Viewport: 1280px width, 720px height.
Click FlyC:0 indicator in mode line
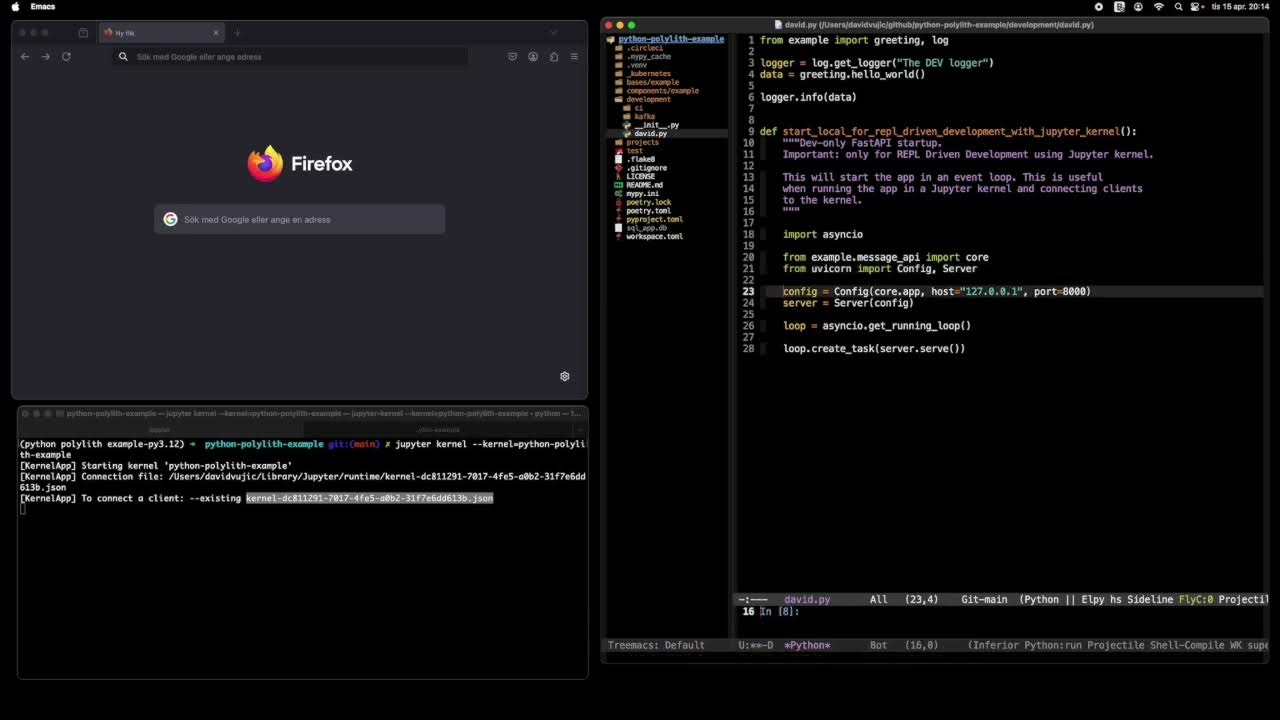click(x=1196, y=599)
